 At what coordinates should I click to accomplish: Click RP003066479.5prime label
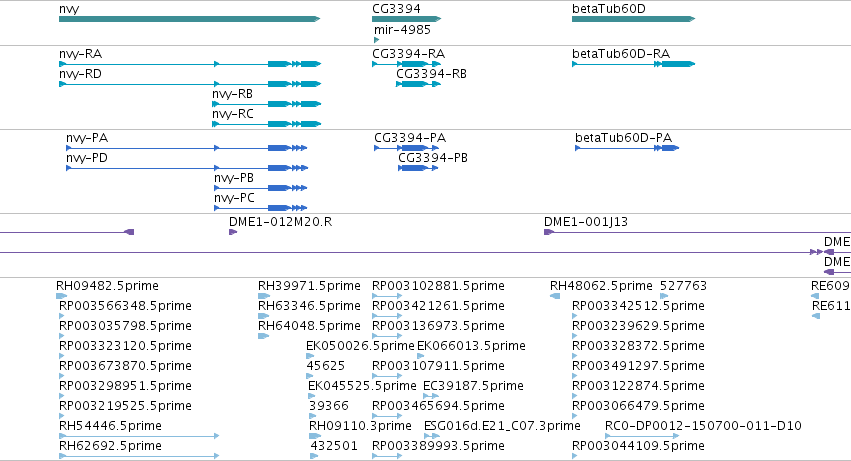pos(639,406)
